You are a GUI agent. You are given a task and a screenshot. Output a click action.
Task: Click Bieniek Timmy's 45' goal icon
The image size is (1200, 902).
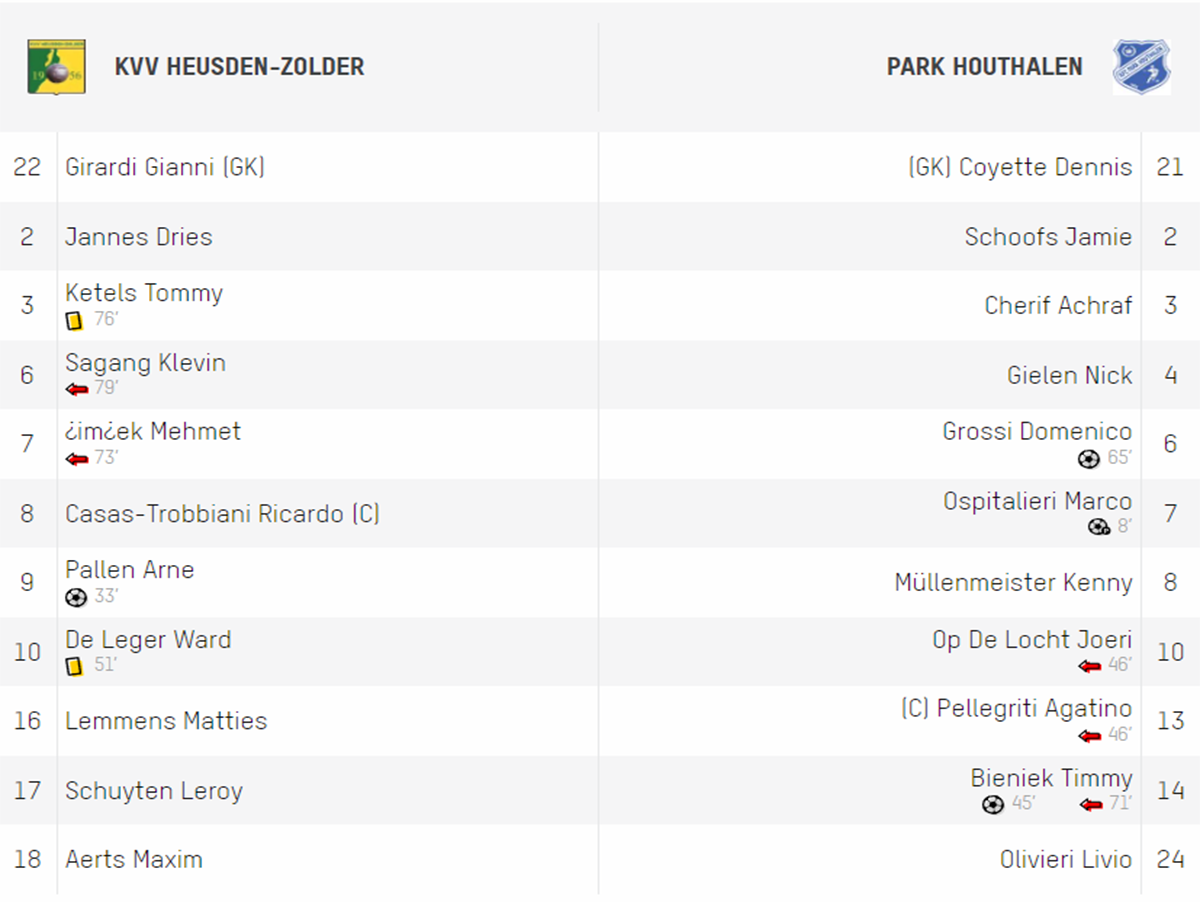pyautogui.click(x=993, y=804)
